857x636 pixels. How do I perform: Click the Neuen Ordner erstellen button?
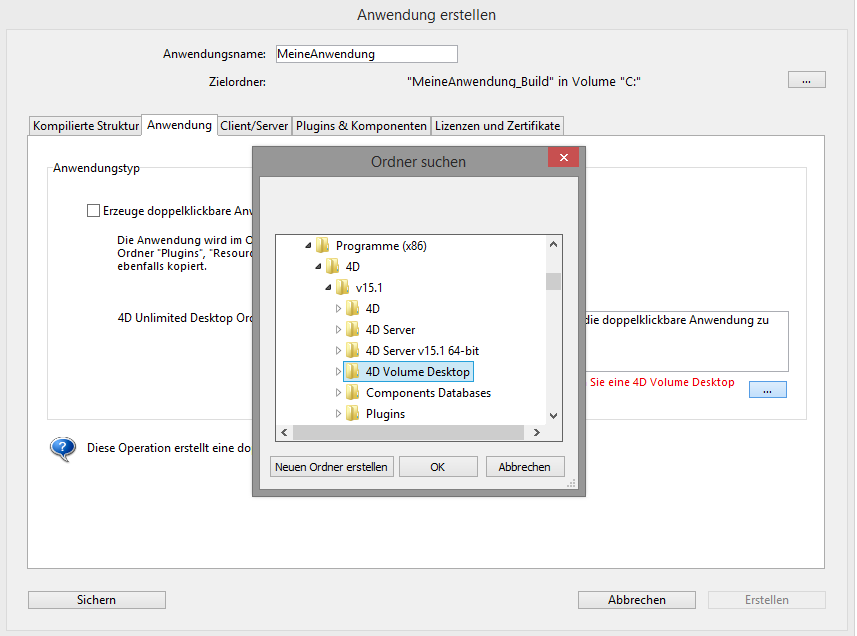pos(331,467)
